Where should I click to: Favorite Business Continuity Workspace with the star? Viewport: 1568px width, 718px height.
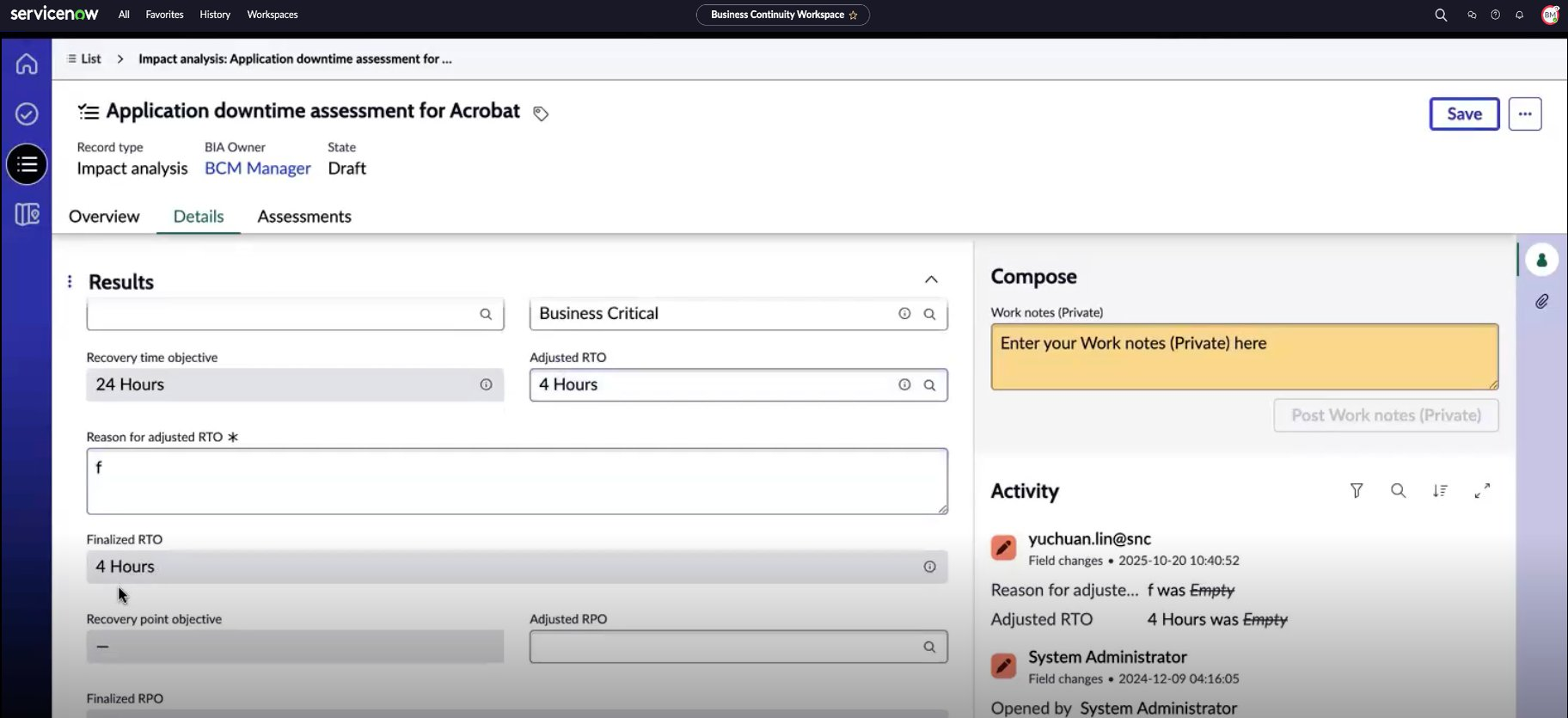(853, 15)
